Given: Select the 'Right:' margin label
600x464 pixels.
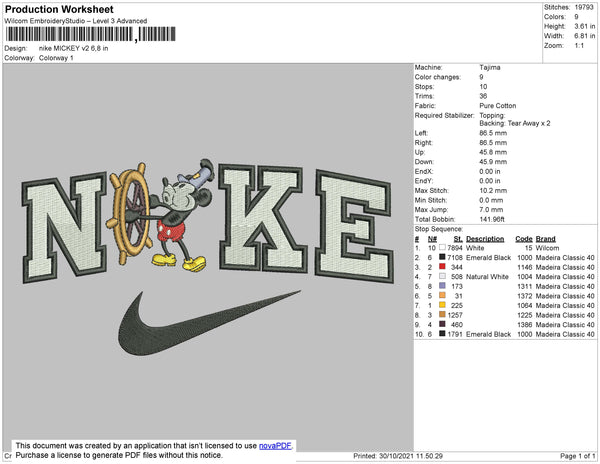Looking at the screenshot, I should (424, 143).
